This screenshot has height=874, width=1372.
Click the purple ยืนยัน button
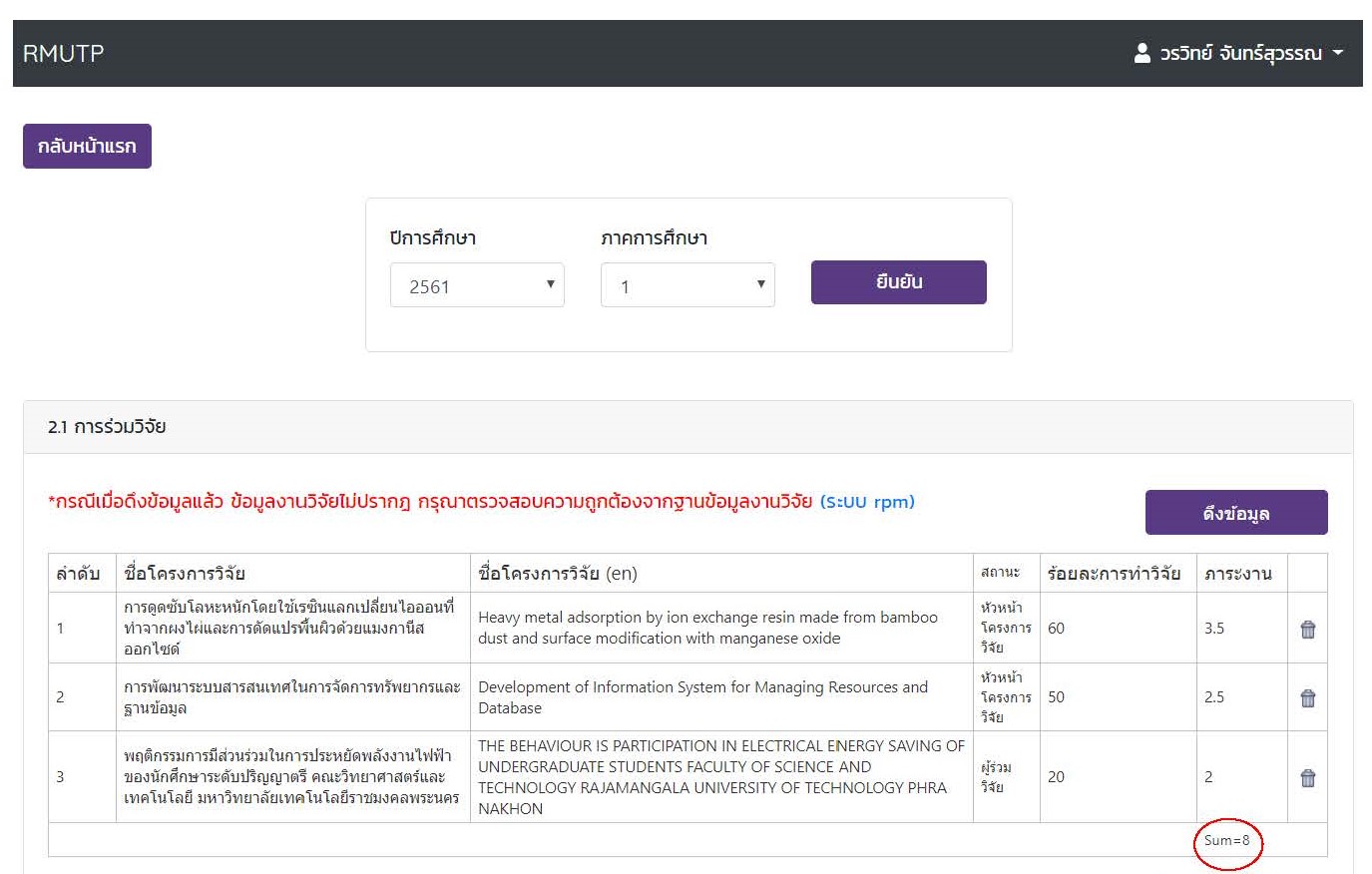tap(898, 282)
